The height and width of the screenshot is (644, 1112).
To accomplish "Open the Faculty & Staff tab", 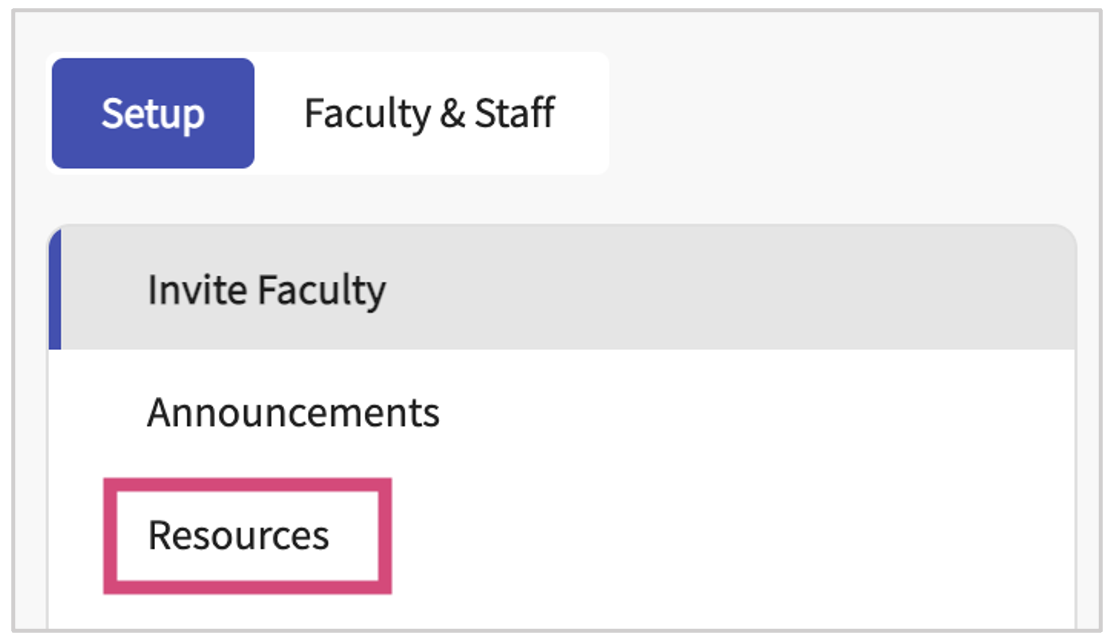I will pos(429,113).
